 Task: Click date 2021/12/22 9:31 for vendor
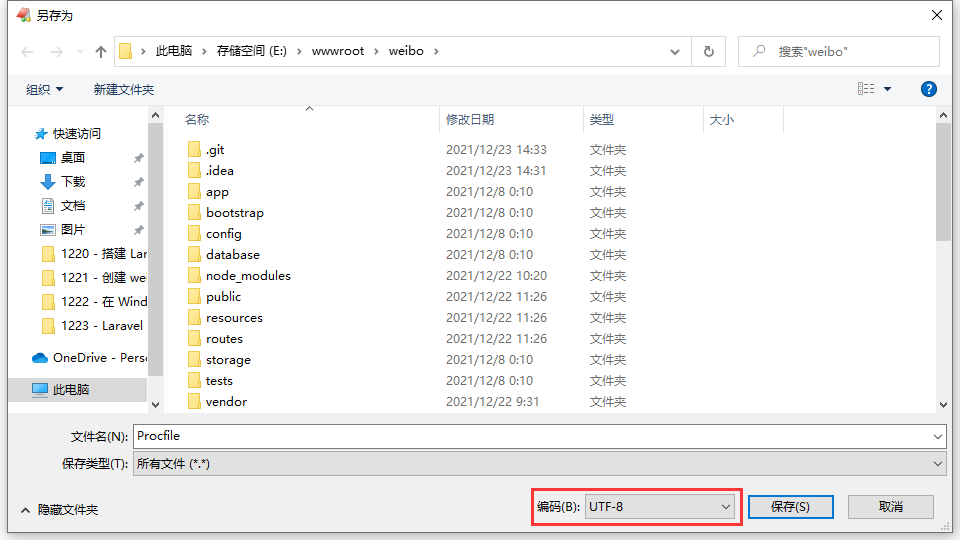(x=492, y=402)
